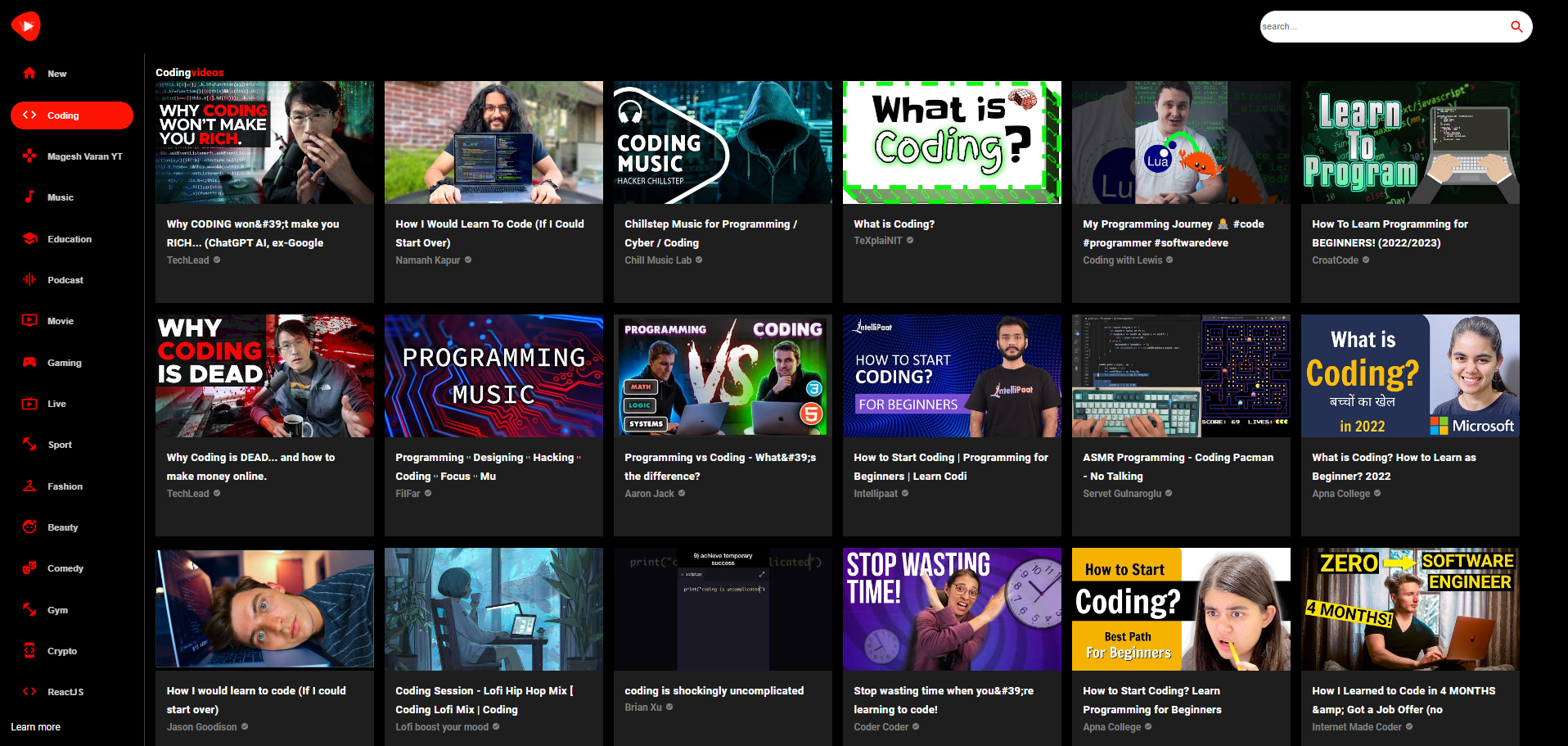Viewport: 1568px width, 746px height.
Task: Click the Learn more link
Action: pyautogui.click(x=35, y=727)
